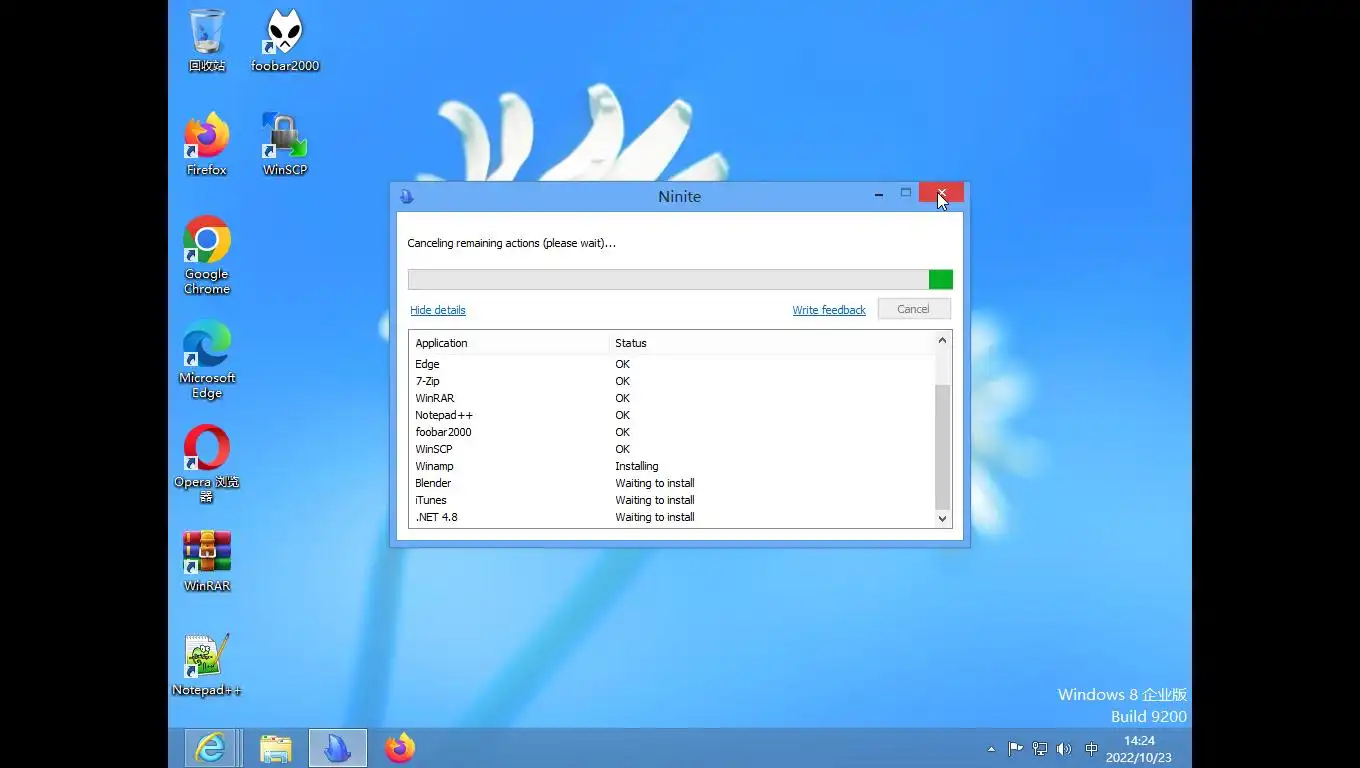Open Firefox from the taskbar
Viewport: 1360px width, 768px height.
pyautogui.click(x=400, y=748)
